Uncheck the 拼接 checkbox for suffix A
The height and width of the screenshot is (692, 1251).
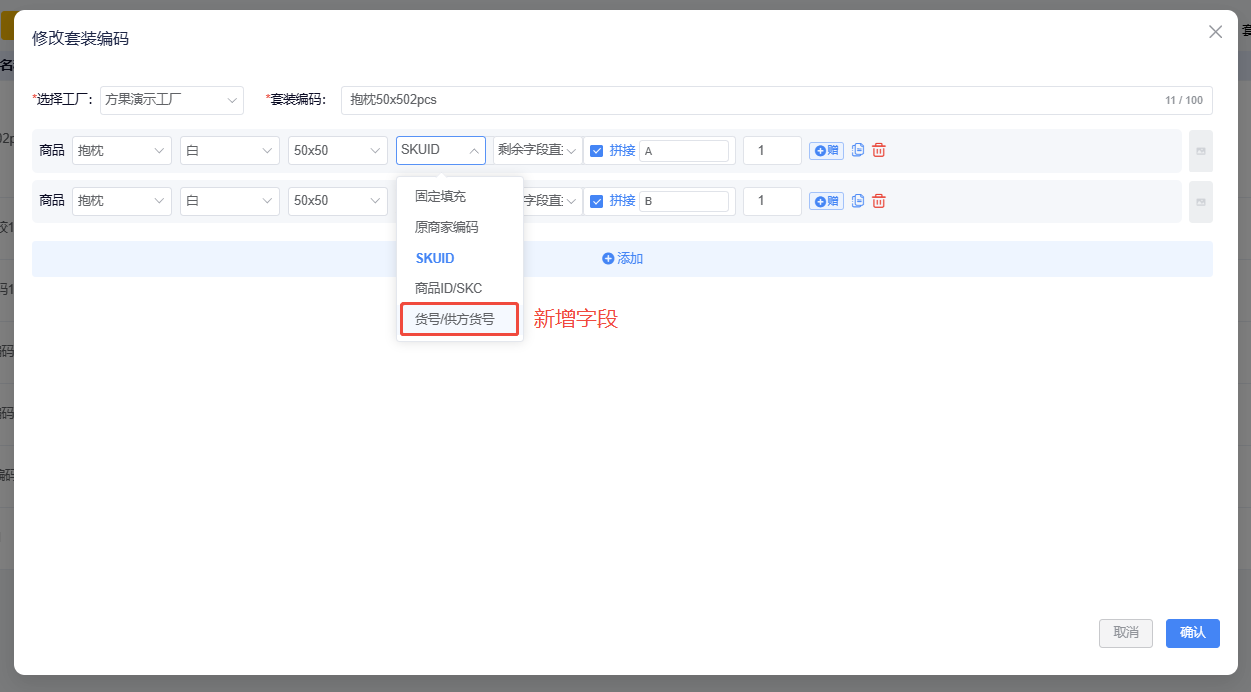[597, 150]
